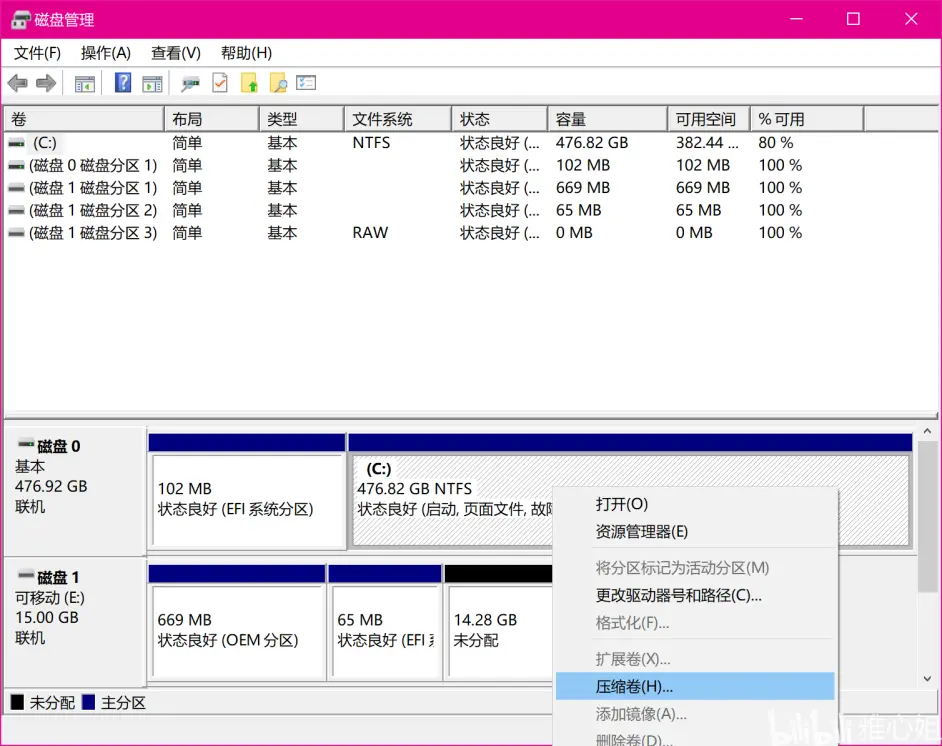Sort by the 状态 column header

pyautogui.click(x=500, y=119)
